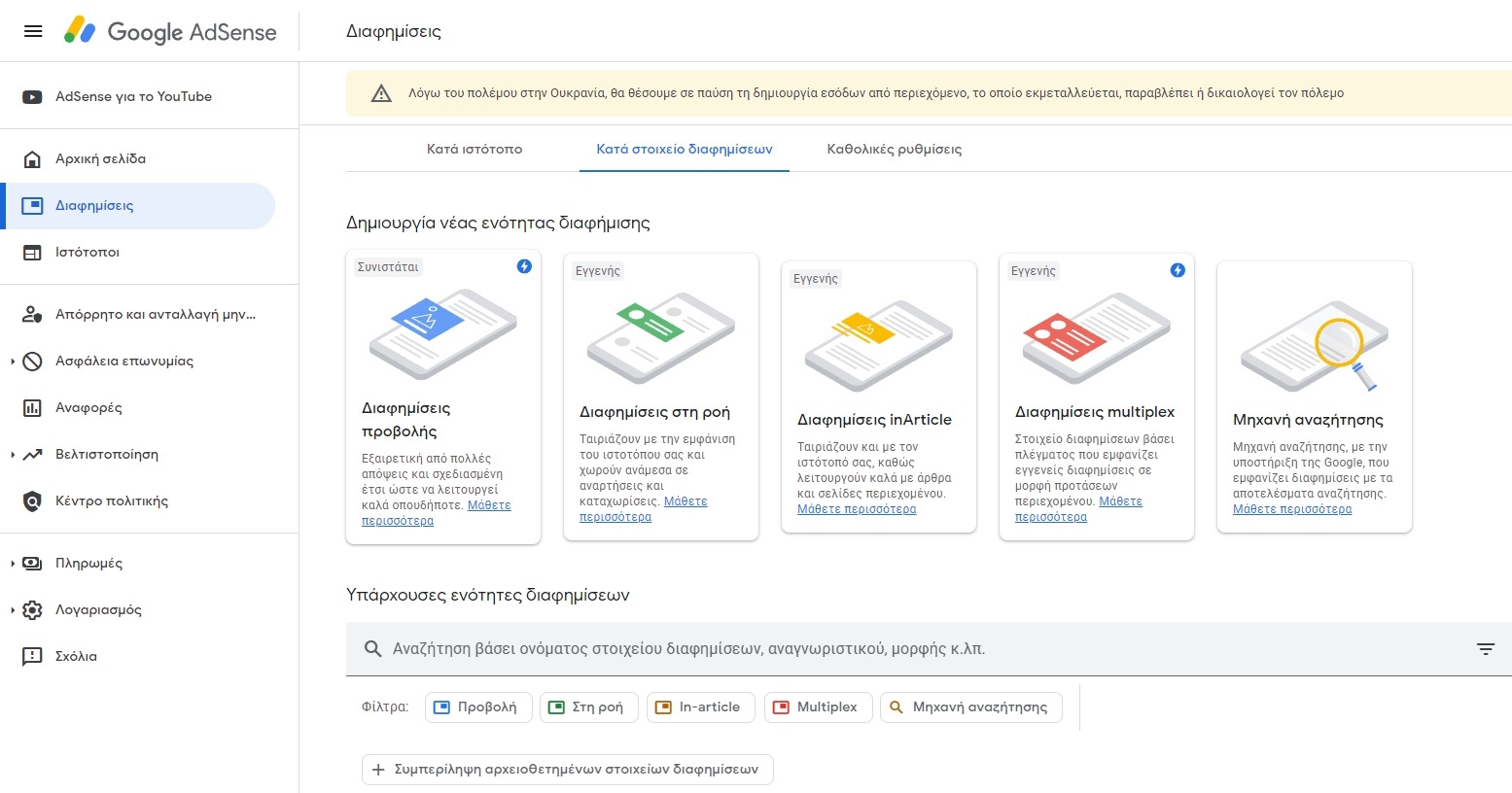1512x793 pixels.
Task: Open AdSense για το YouTube
Action: (133, 96)
